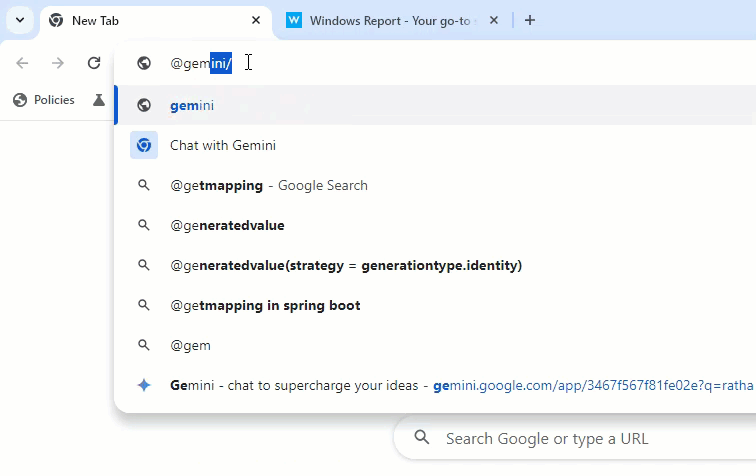
Task: Select the gemini autocomplete suggestion
Action: (437, 105)
